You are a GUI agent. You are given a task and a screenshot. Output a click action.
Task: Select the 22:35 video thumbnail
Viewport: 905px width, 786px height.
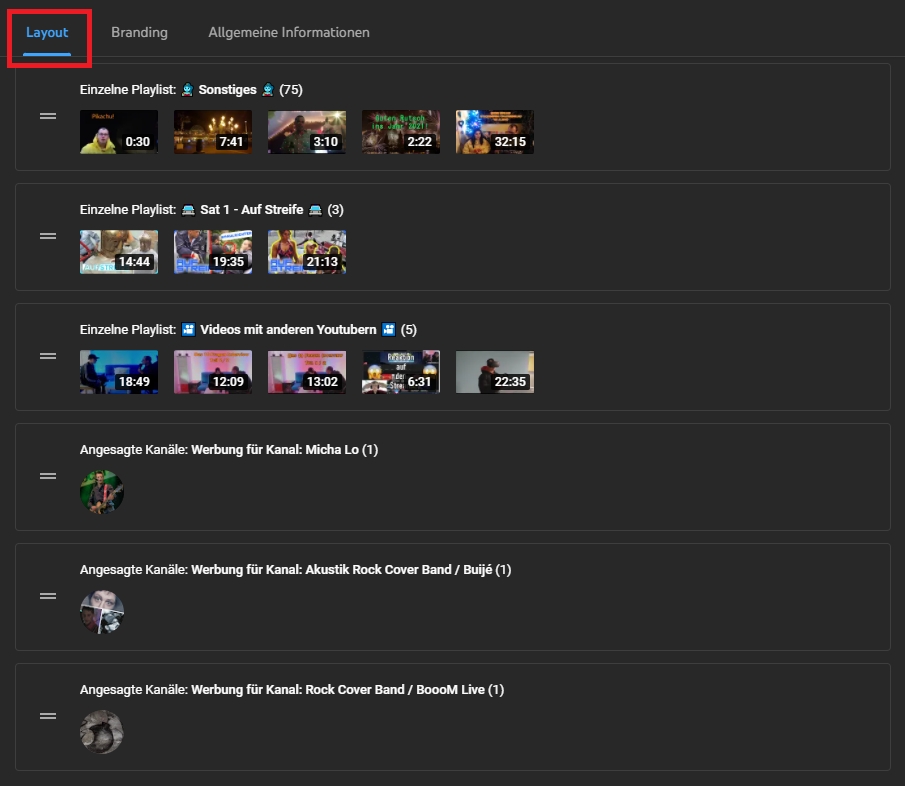click(x=495, y=372)
